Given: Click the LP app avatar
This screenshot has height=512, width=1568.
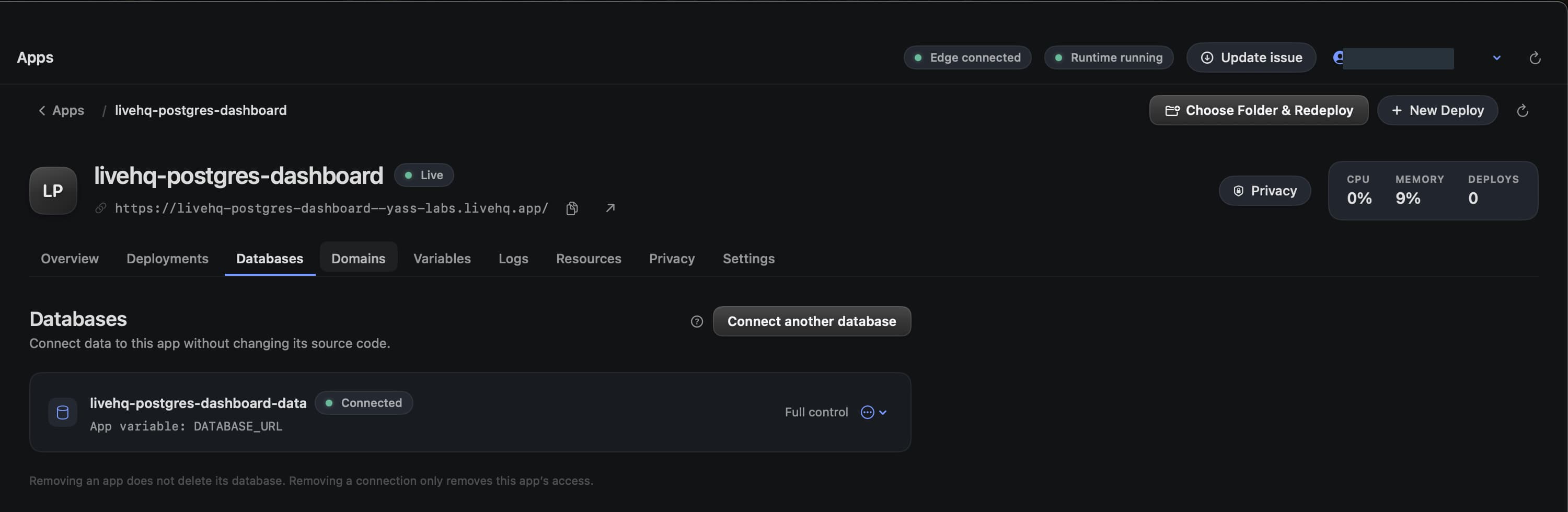Looking at the screenshot, I should pyautogui.click(x=53, y=191).
